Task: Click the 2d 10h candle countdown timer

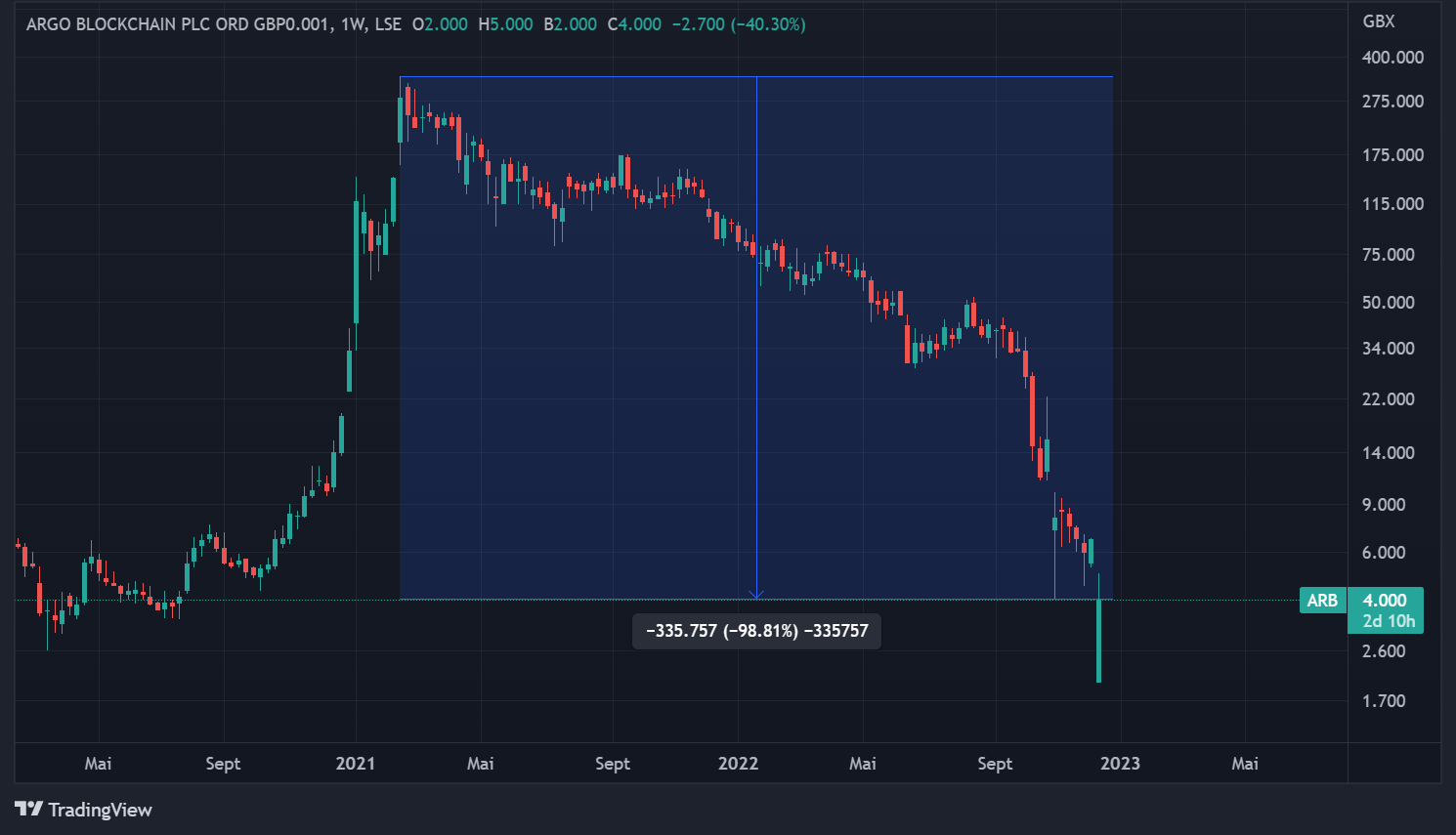Action: tap(1389, 621)
